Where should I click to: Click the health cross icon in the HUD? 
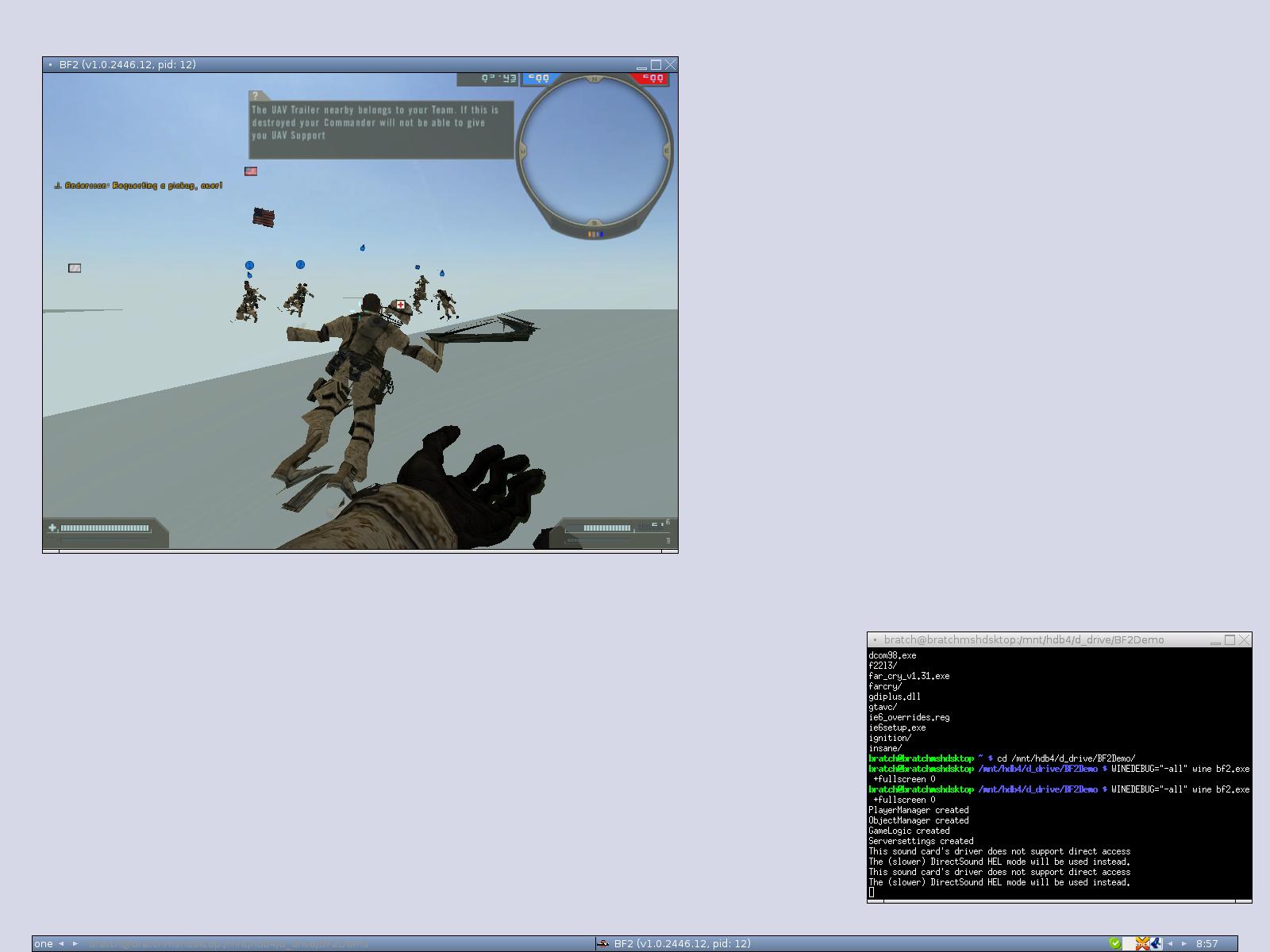[52, 528]
